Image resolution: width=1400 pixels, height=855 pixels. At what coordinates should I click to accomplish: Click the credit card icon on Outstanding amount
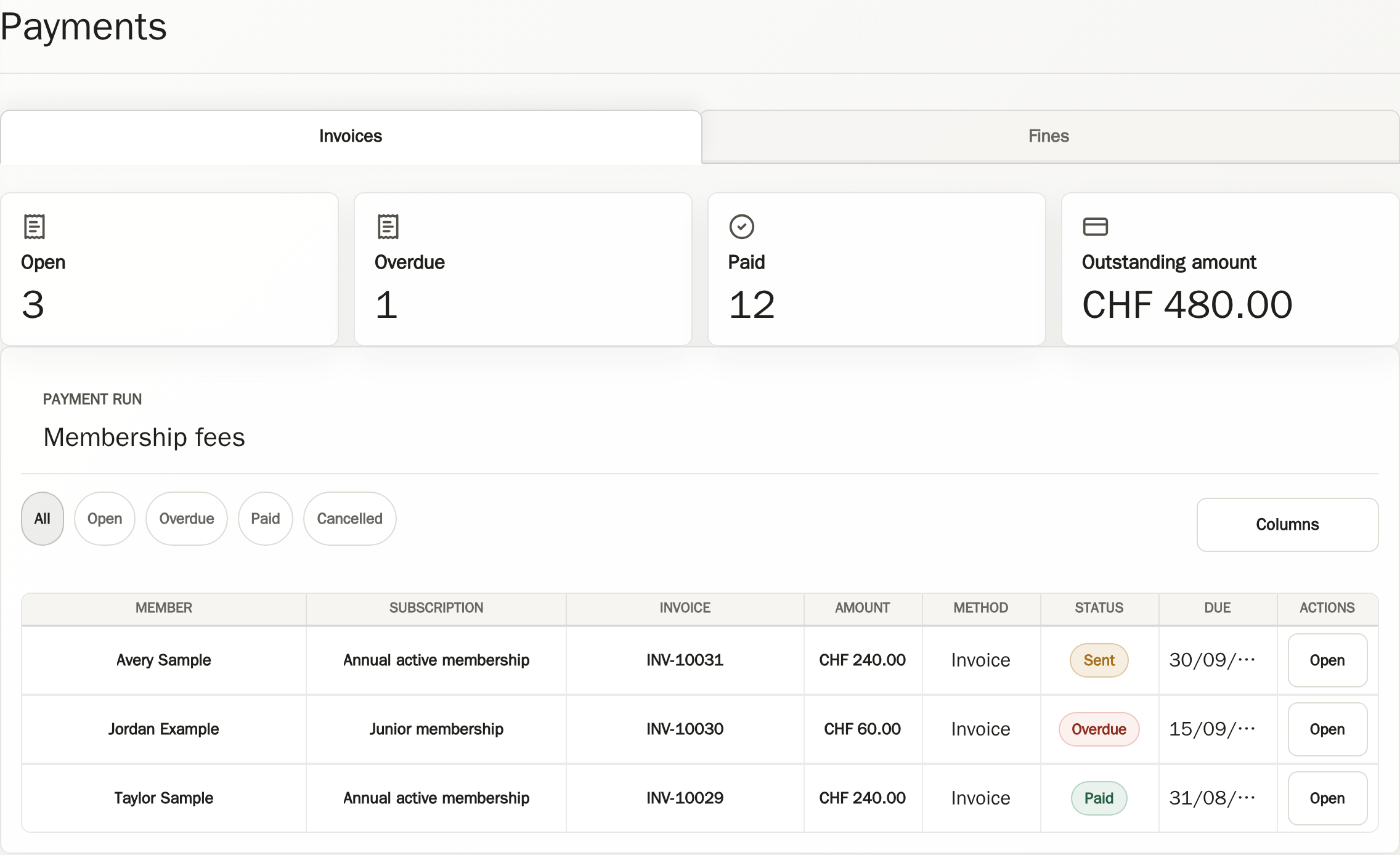[x=1096, y=227]
